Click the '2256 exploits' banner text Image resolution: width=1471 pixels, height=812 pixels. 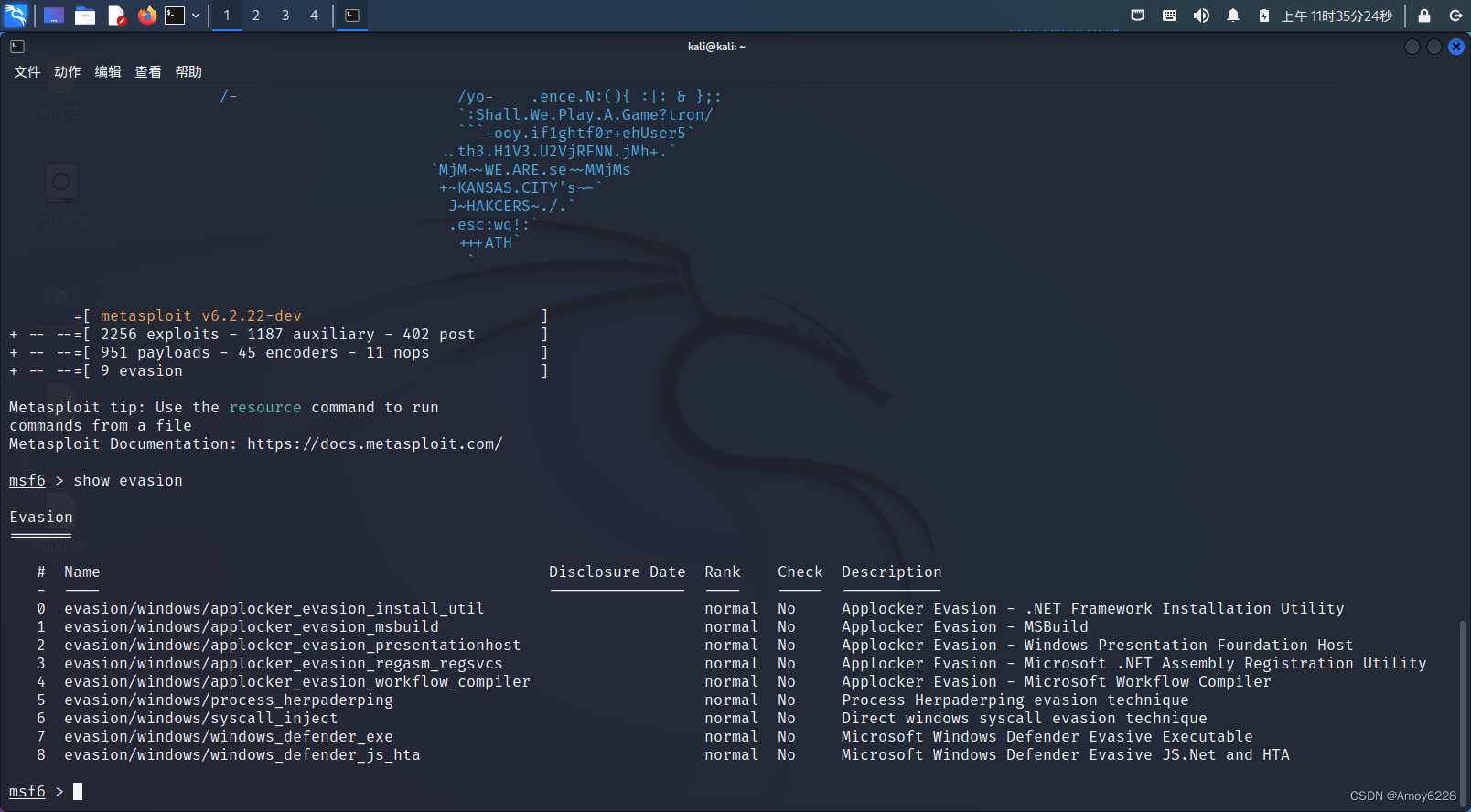[160, 335]
